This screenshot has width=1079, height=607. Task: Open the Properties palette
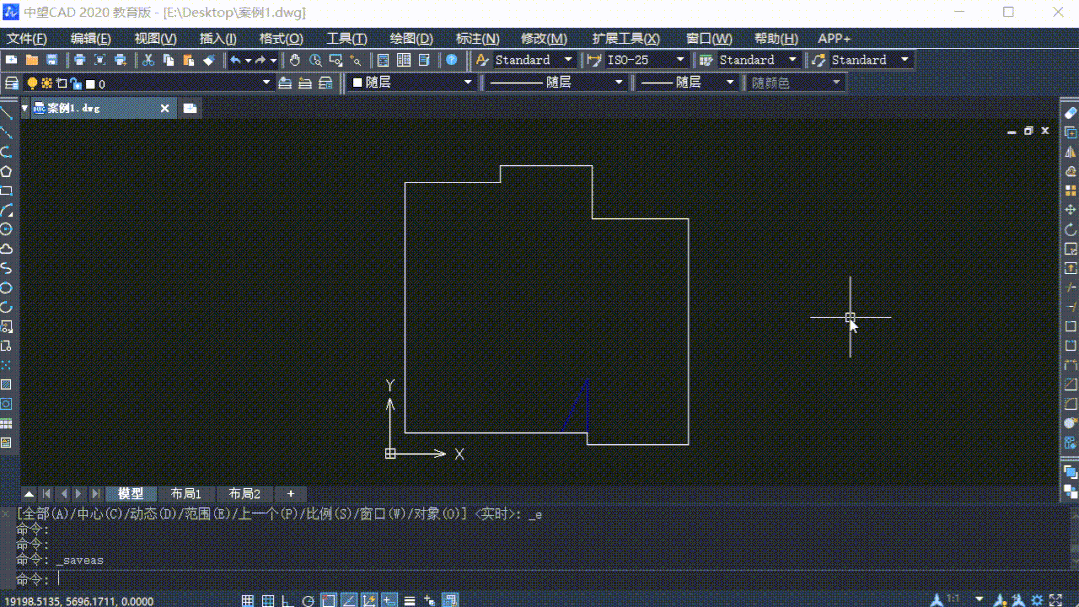383,61
